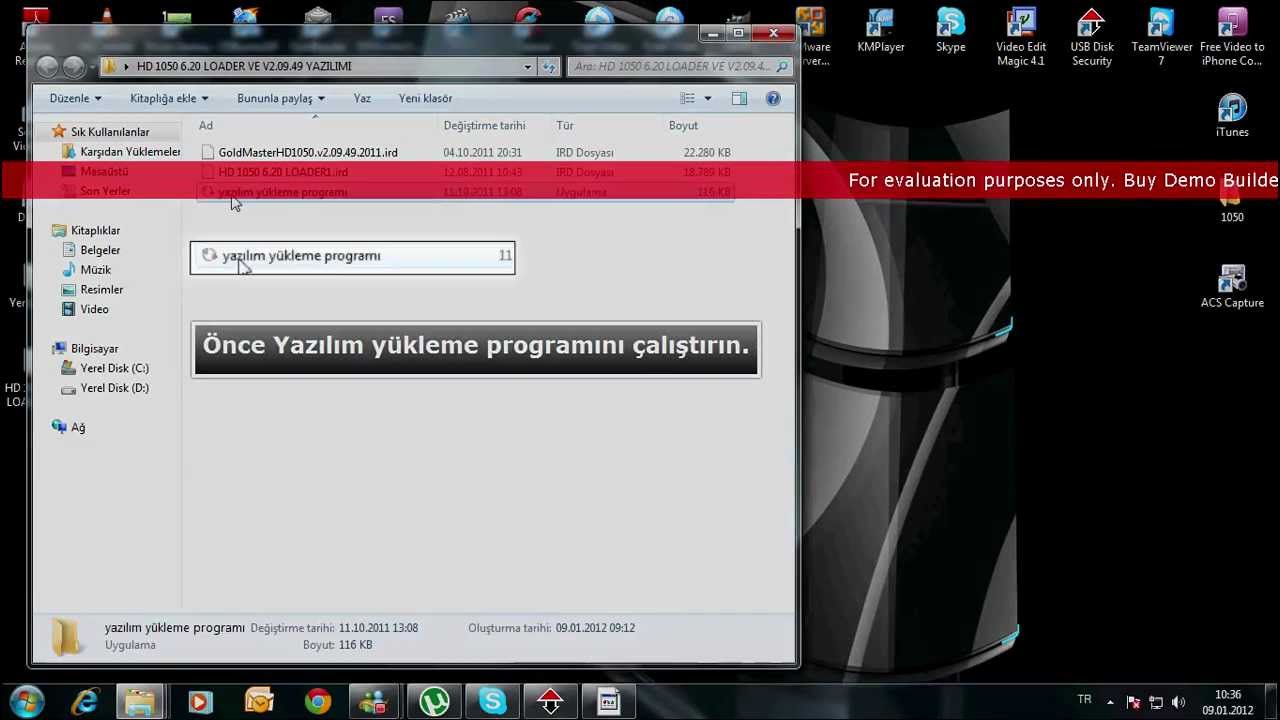Sort by Değiştirme tarihi column

[x=484, y=125]
